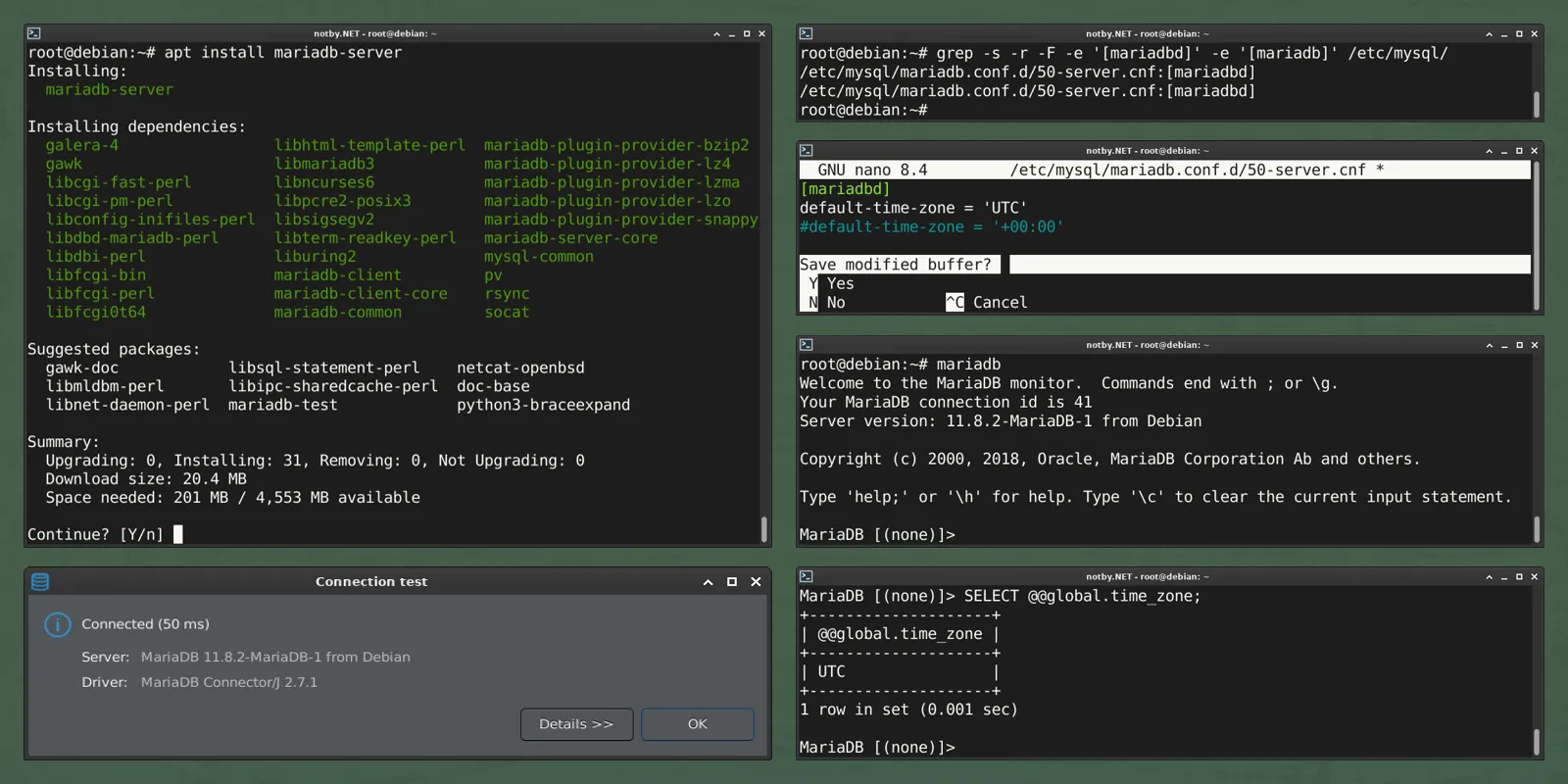Screen dimensions: 1568x784
Task: Click database icon in Connection test dialog
Action: [x=40, y=582]
